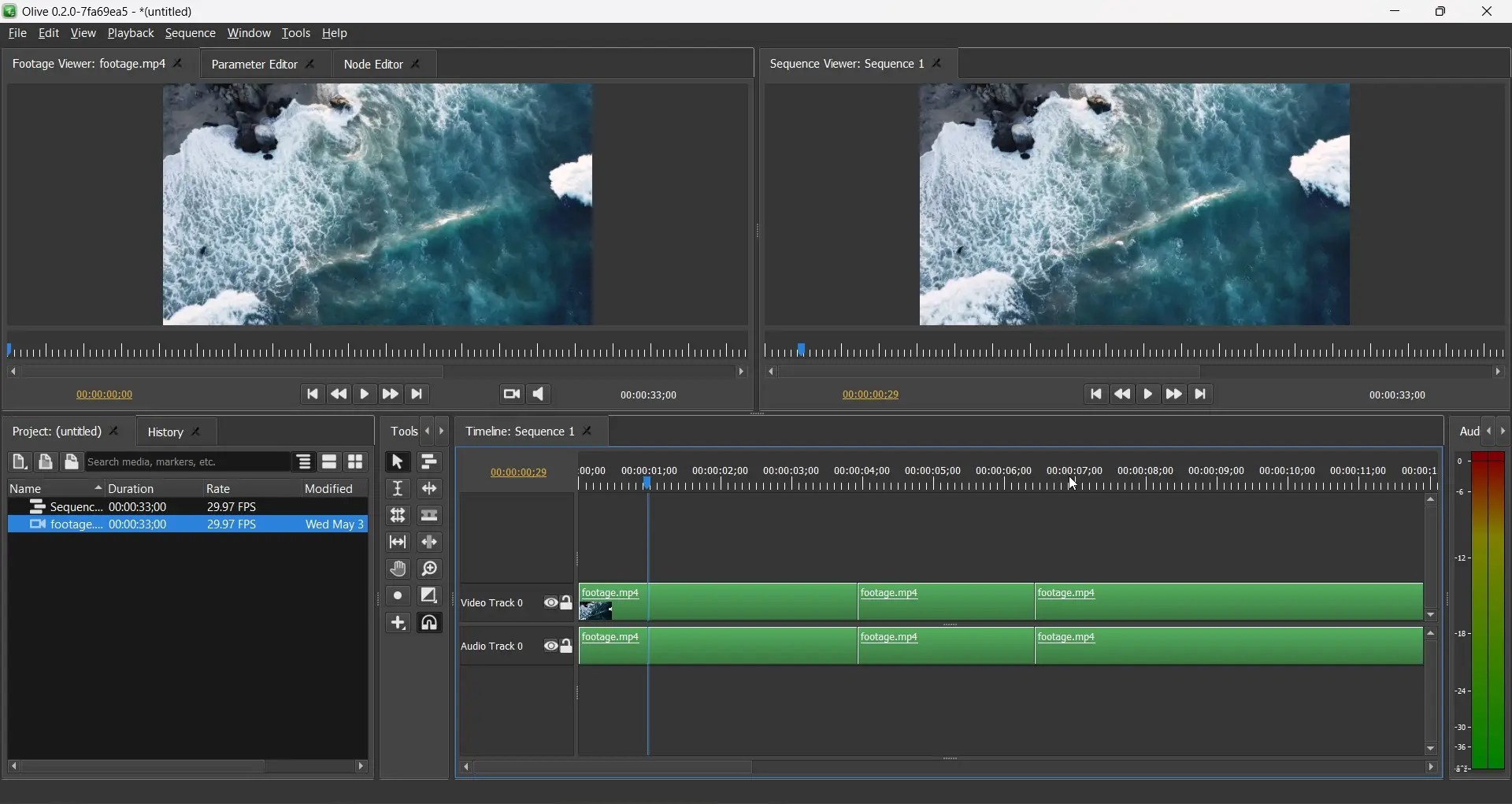Open the project panel menu button
This screenshot has width=1512, height=804.
pyautogui.click(x=304, y=462)
